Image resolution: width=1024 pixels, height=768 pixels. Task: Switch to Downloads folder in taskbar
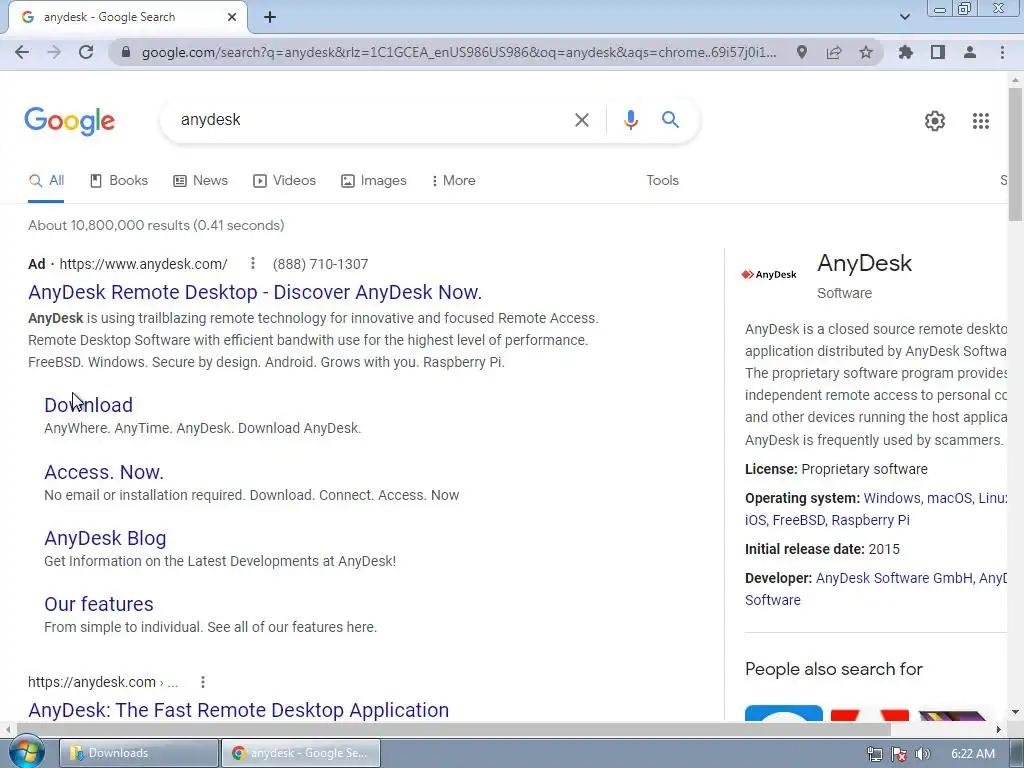[138, 753]
